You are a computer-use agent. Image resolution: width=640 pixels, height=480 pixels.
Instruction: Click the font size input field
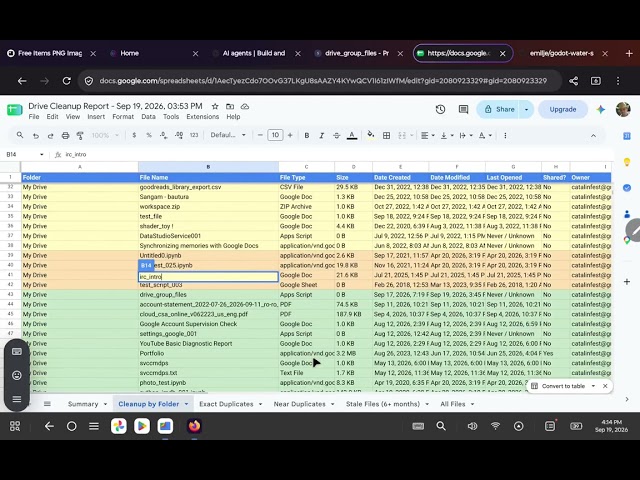point(275,135)
